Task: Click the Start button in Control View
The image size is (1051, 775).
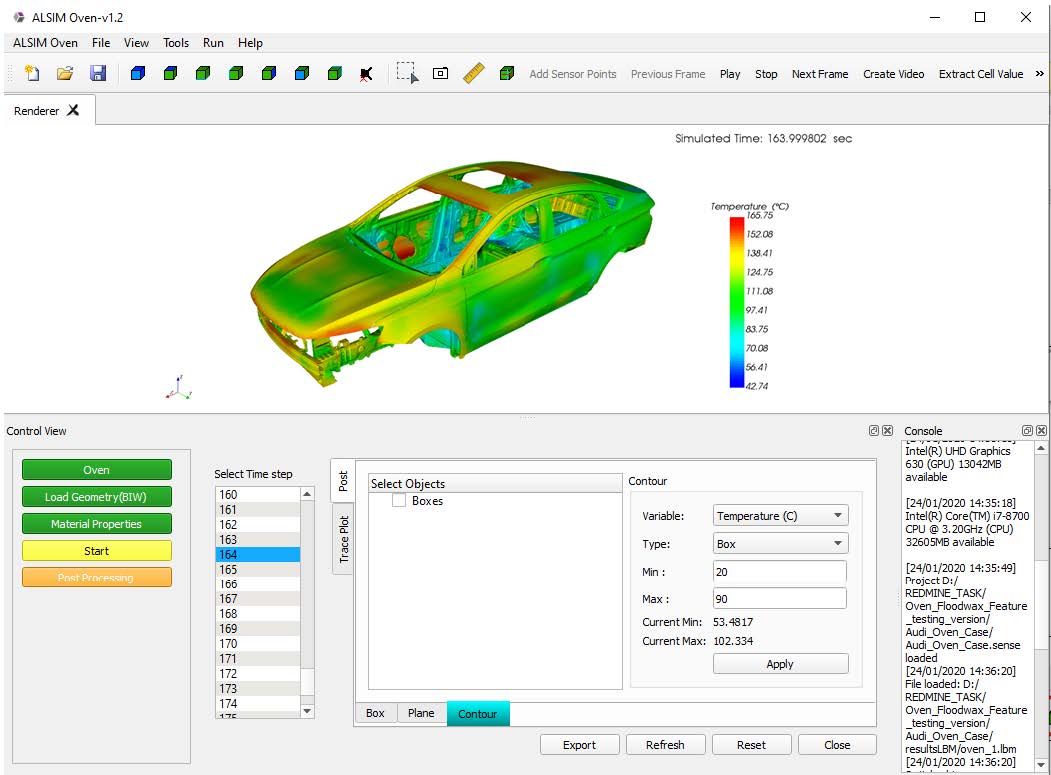Action: tap(96, 550)
